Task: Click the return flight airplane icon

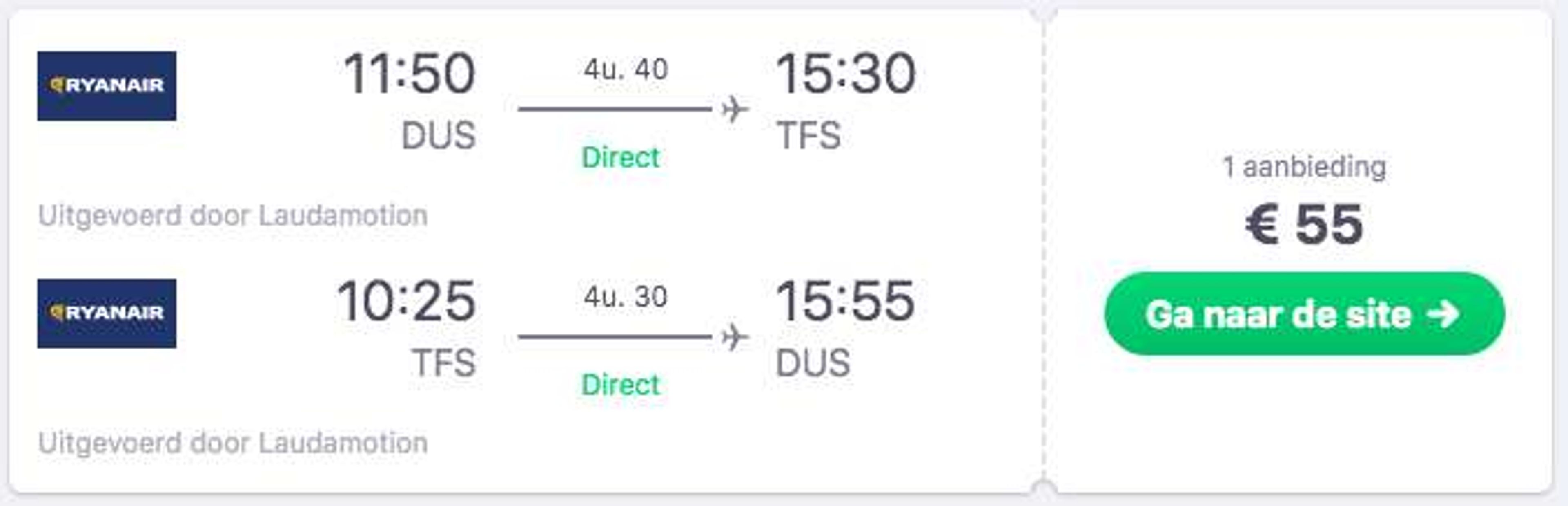Action: [x=735, y=337]
